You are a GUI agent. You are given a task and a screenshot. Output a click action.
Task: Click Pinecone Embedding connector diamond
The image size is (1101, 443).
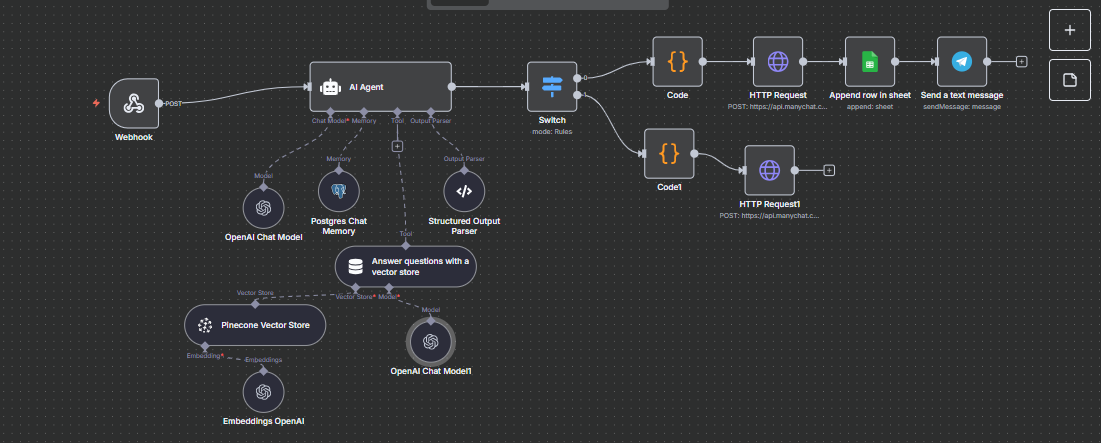click(204, 346)
